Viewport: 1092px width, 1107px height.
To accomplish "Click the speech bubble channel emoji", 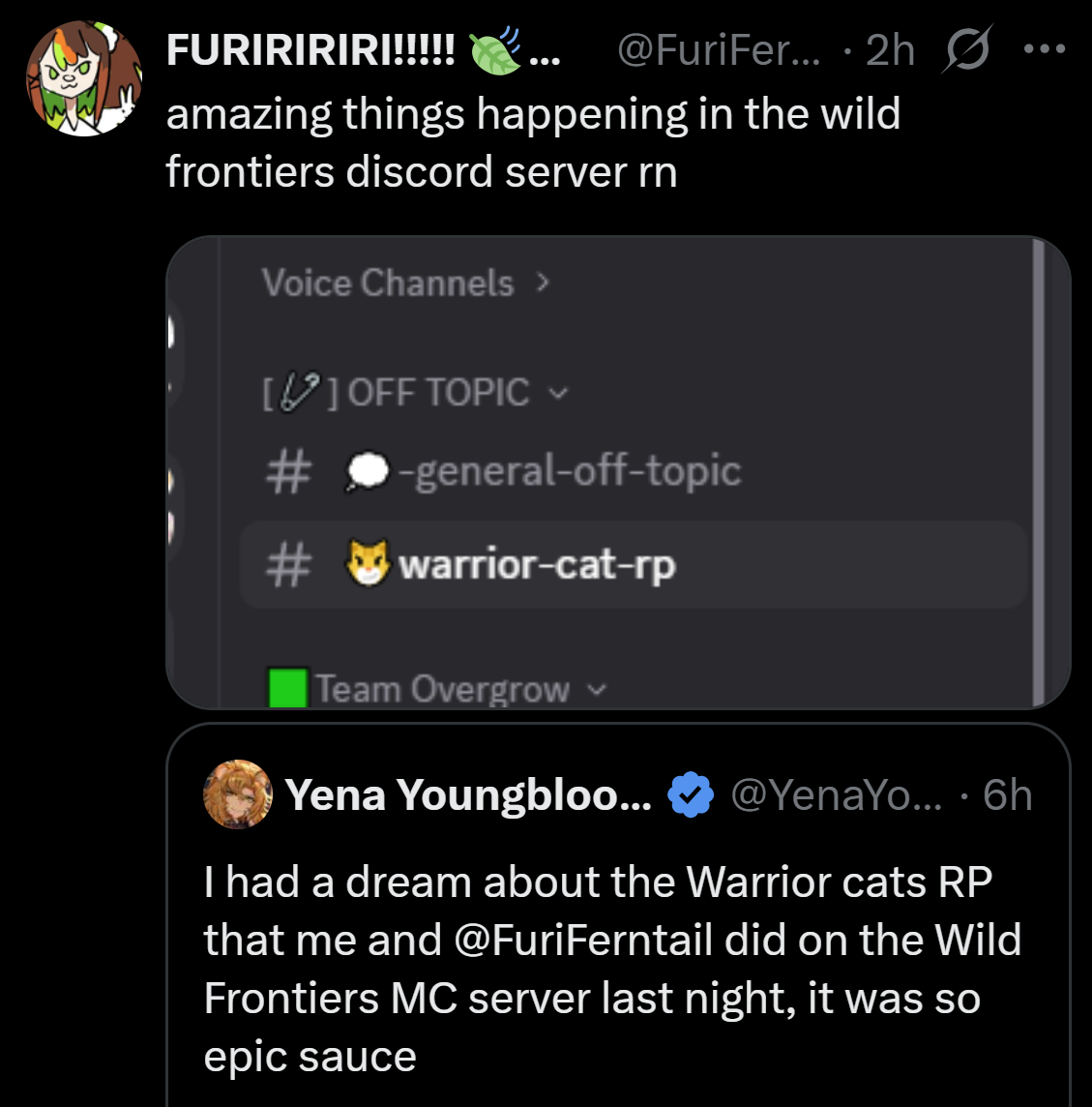I will point(368,471).
